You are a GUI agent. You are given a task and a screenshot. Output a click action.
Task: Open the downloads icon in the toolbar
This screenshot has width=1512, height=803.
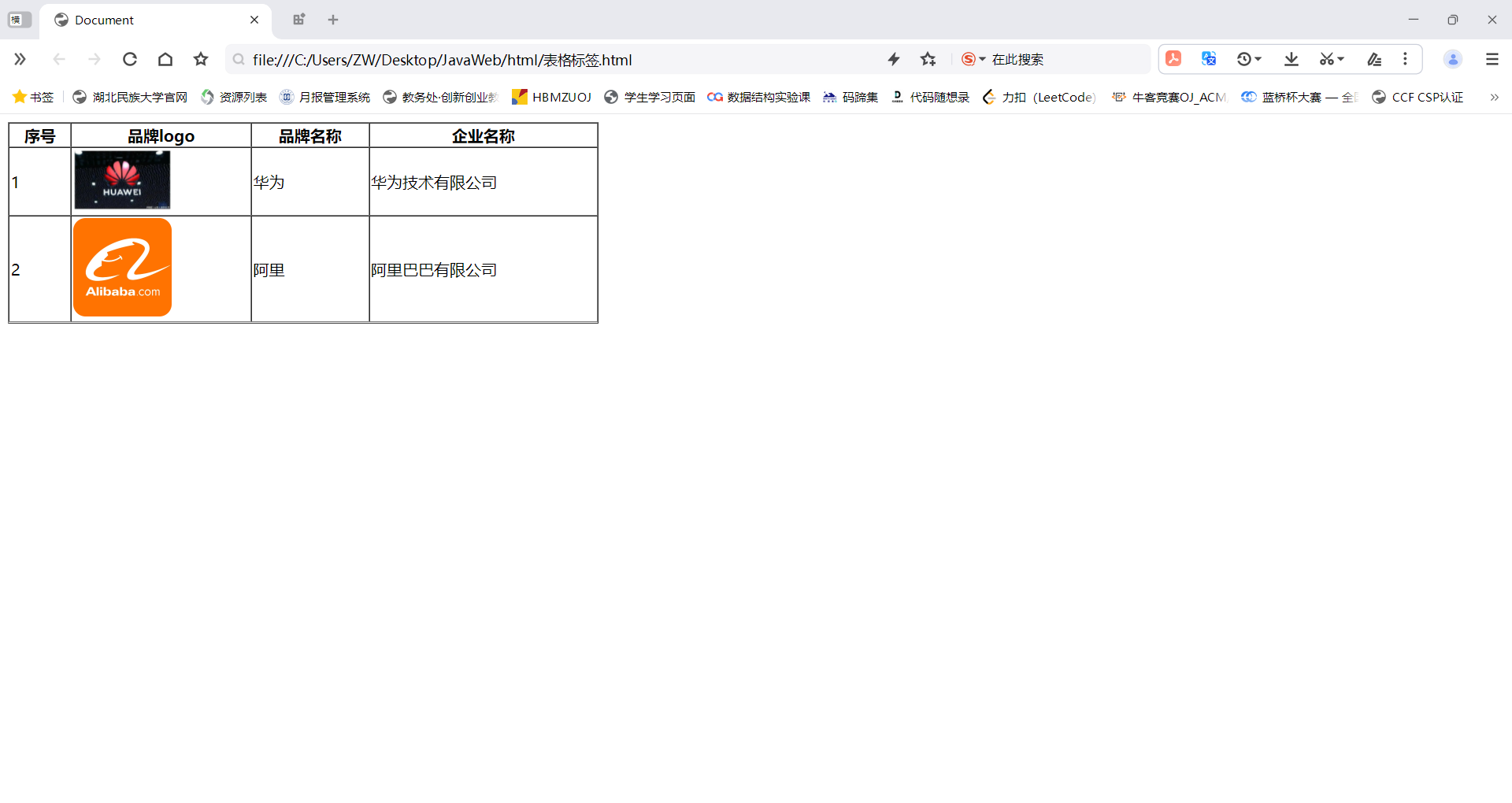(x=1291, y=59)
